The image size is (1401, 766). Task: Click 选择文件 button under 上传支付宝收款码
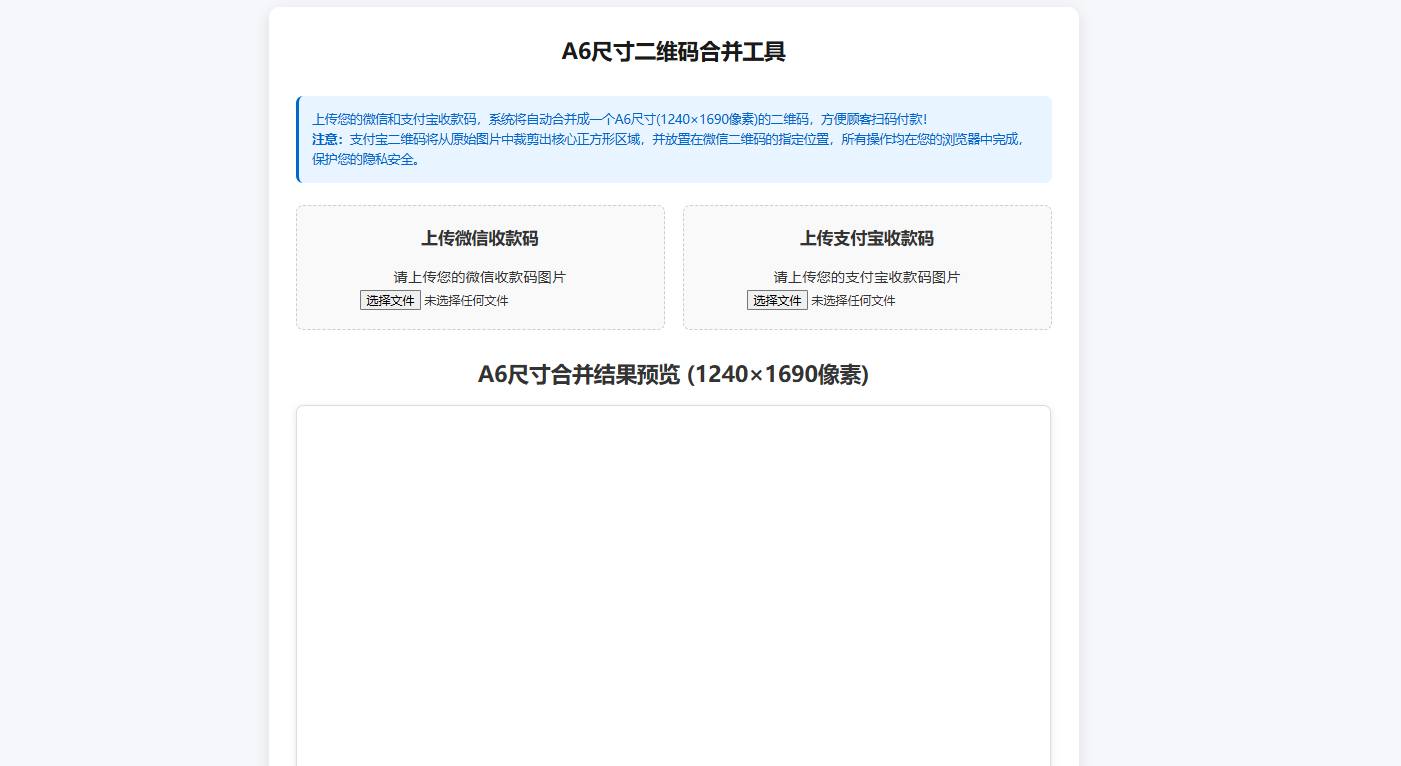(777, 300)
